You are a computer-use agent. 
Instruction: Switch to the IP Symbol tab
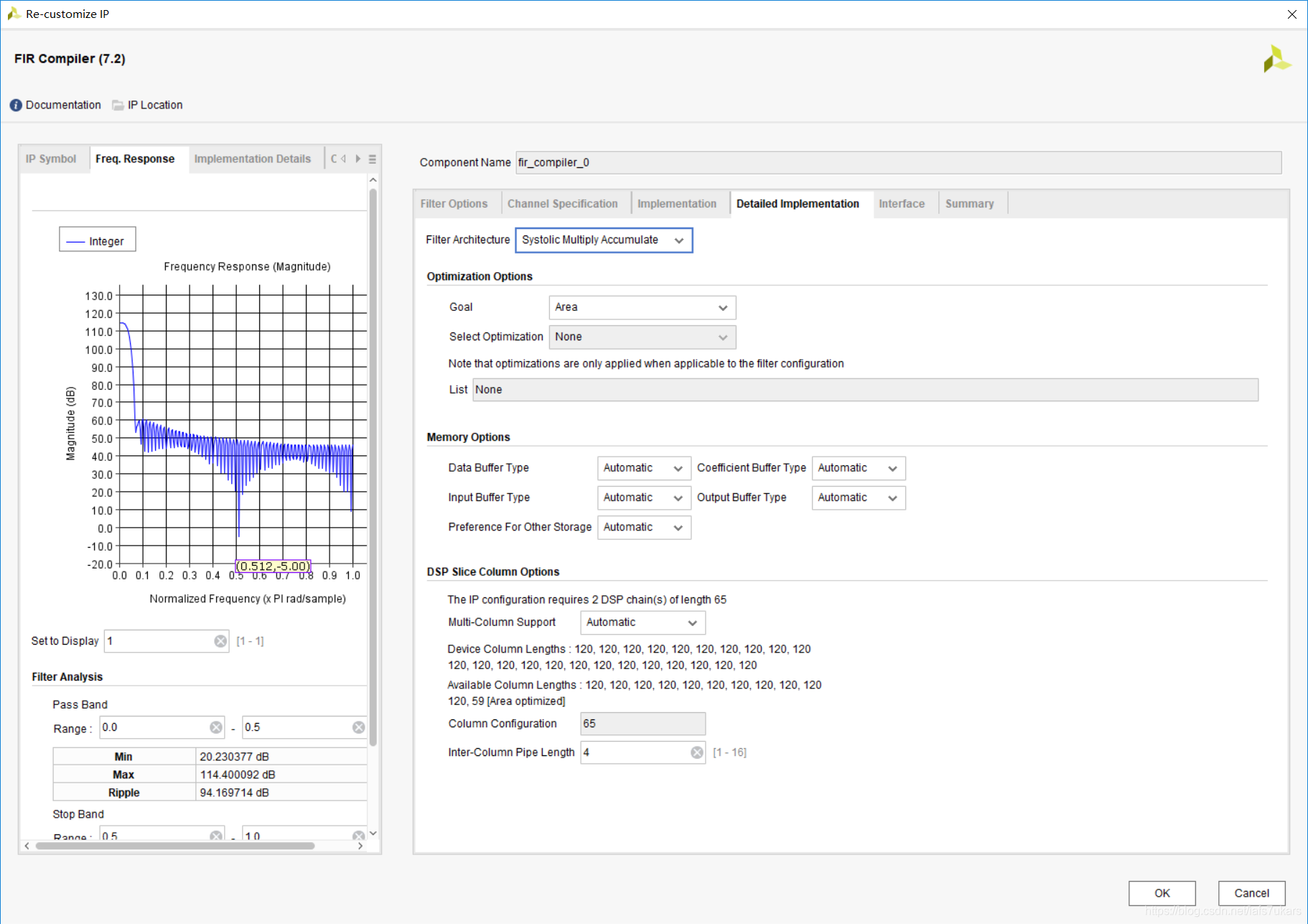tap(51, 159)
